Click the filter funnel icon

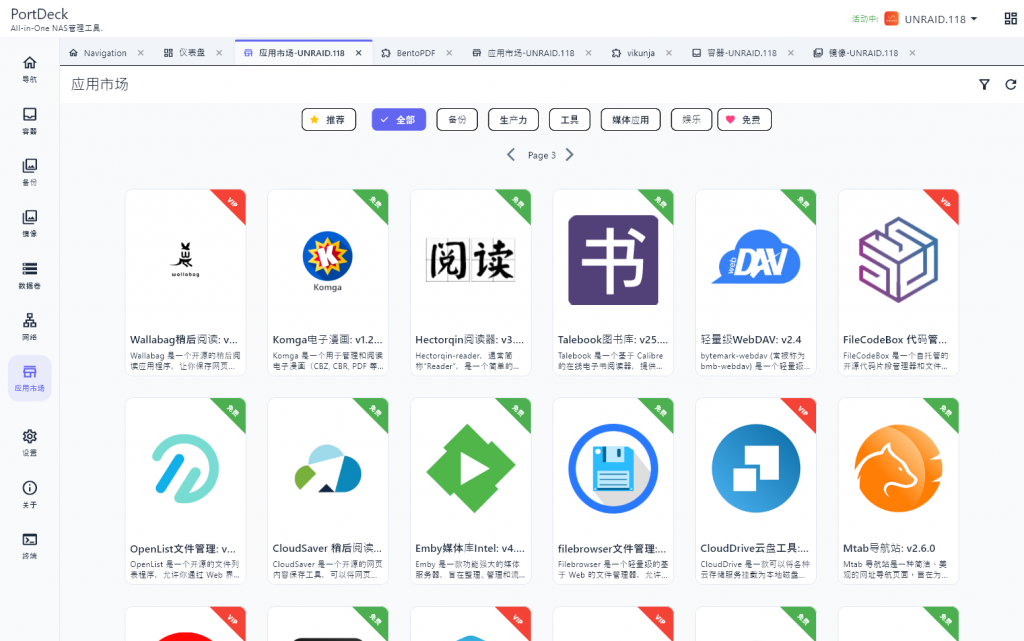984,85
